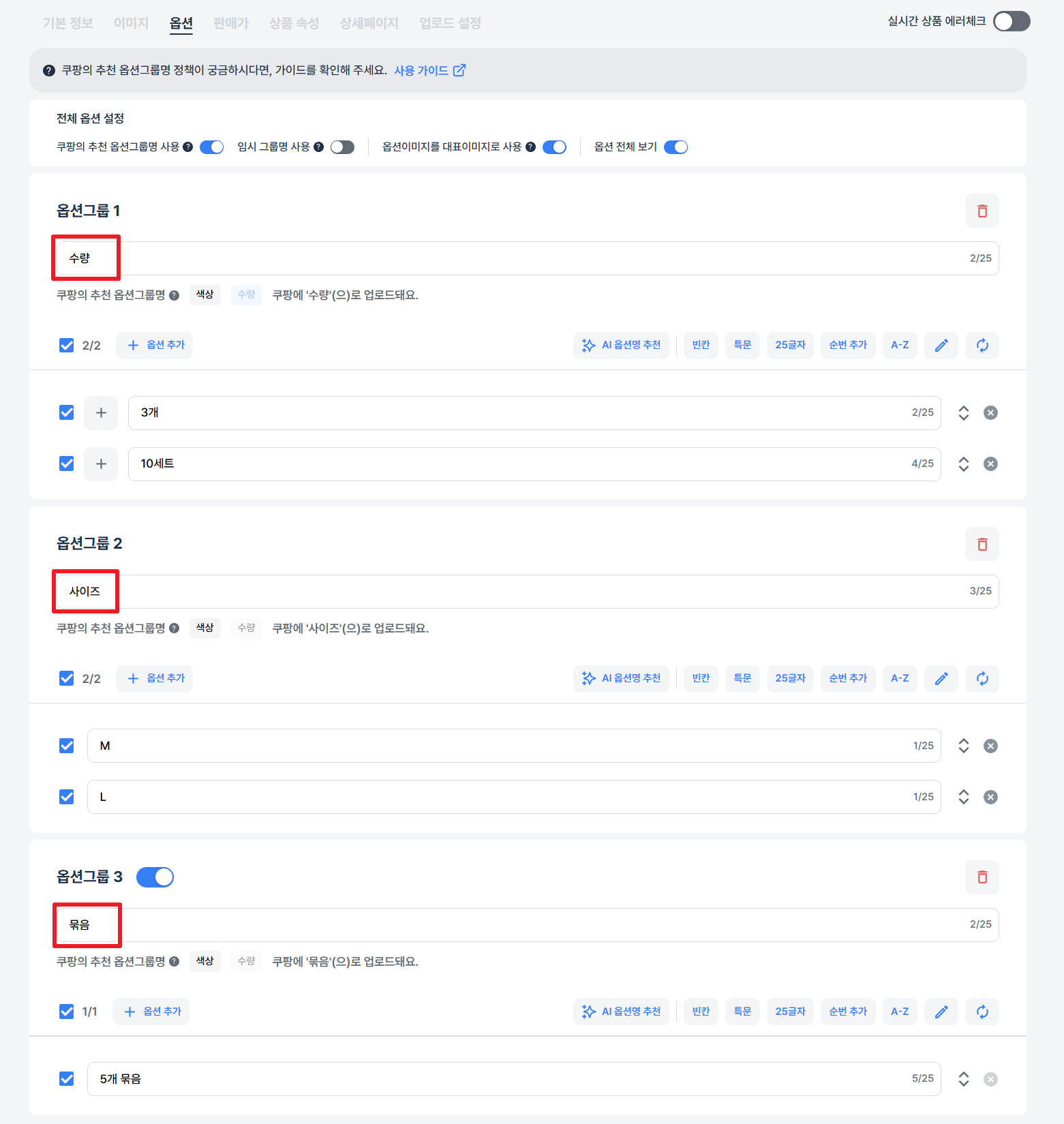Remove the L size option

(x=990, y=797)
